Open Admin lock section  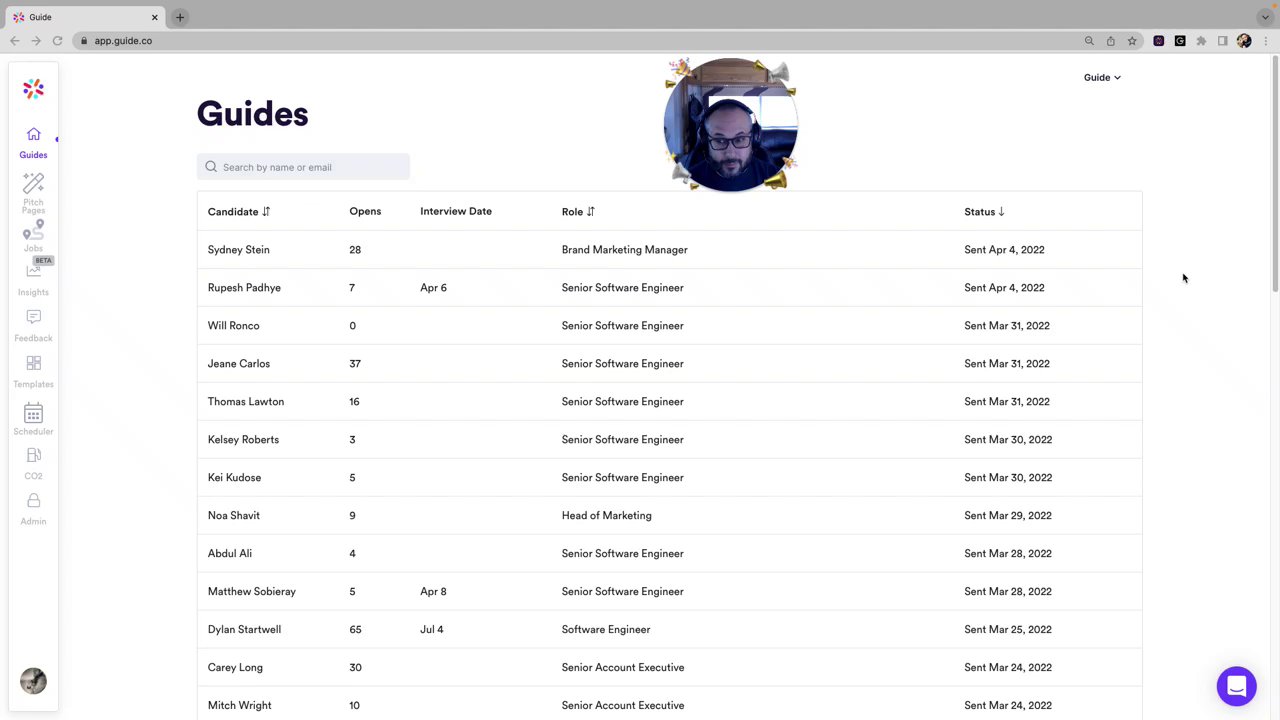(x=33, y=509)
